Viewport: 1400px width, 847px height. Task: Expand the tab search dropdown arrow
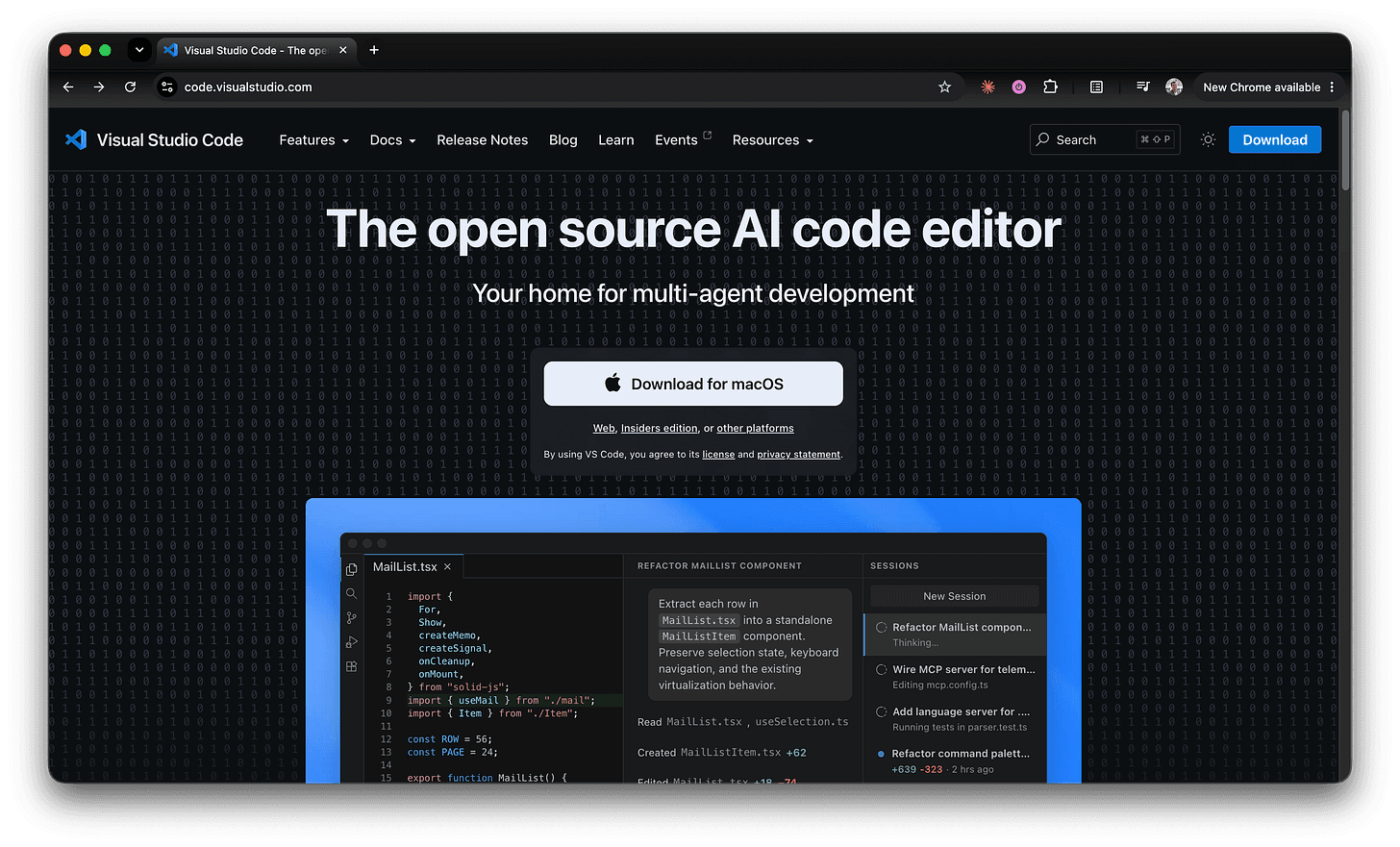[x=139, y=50]
